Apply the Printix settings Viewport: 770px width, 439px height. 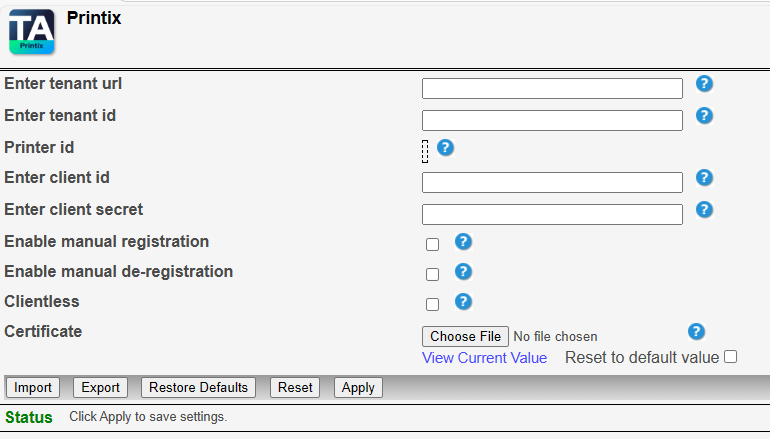358,387
